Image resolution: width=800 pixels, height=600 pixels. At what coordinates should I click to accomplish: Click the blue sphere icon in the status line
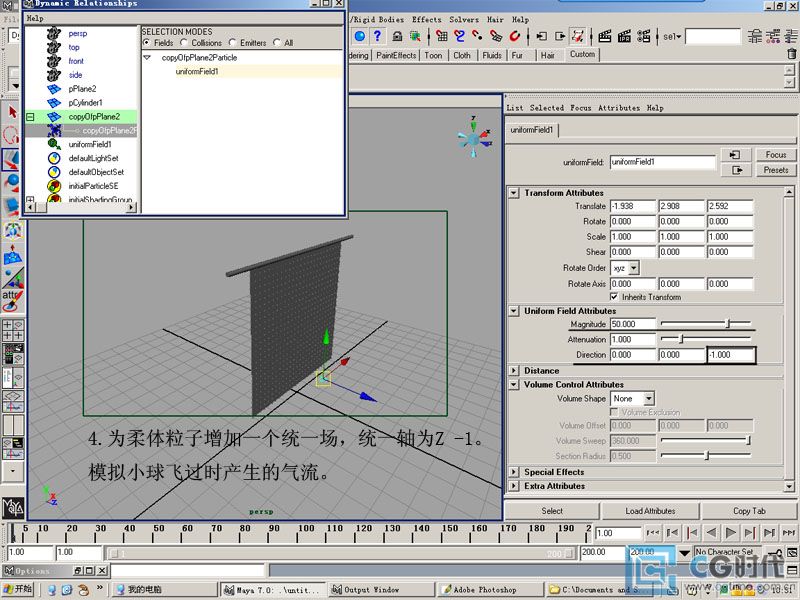[x=360, y=36]
